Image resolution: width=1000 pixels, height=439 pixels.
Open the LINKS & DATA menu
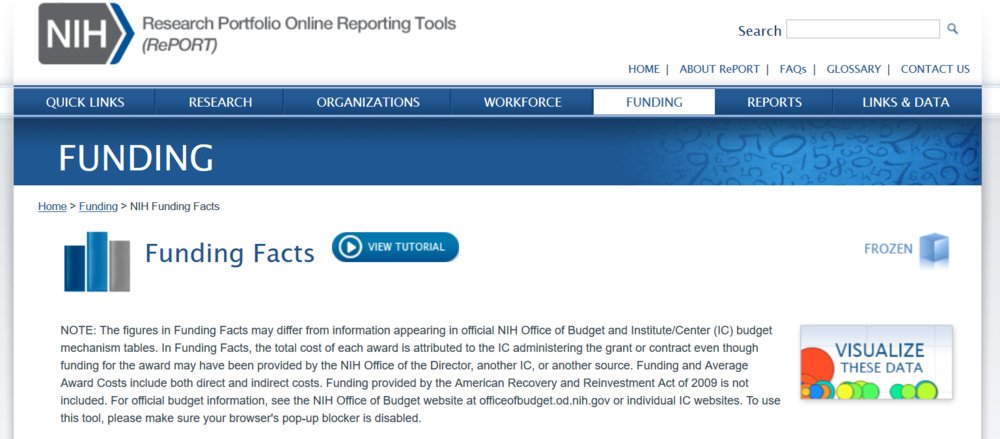click(906, 102)
